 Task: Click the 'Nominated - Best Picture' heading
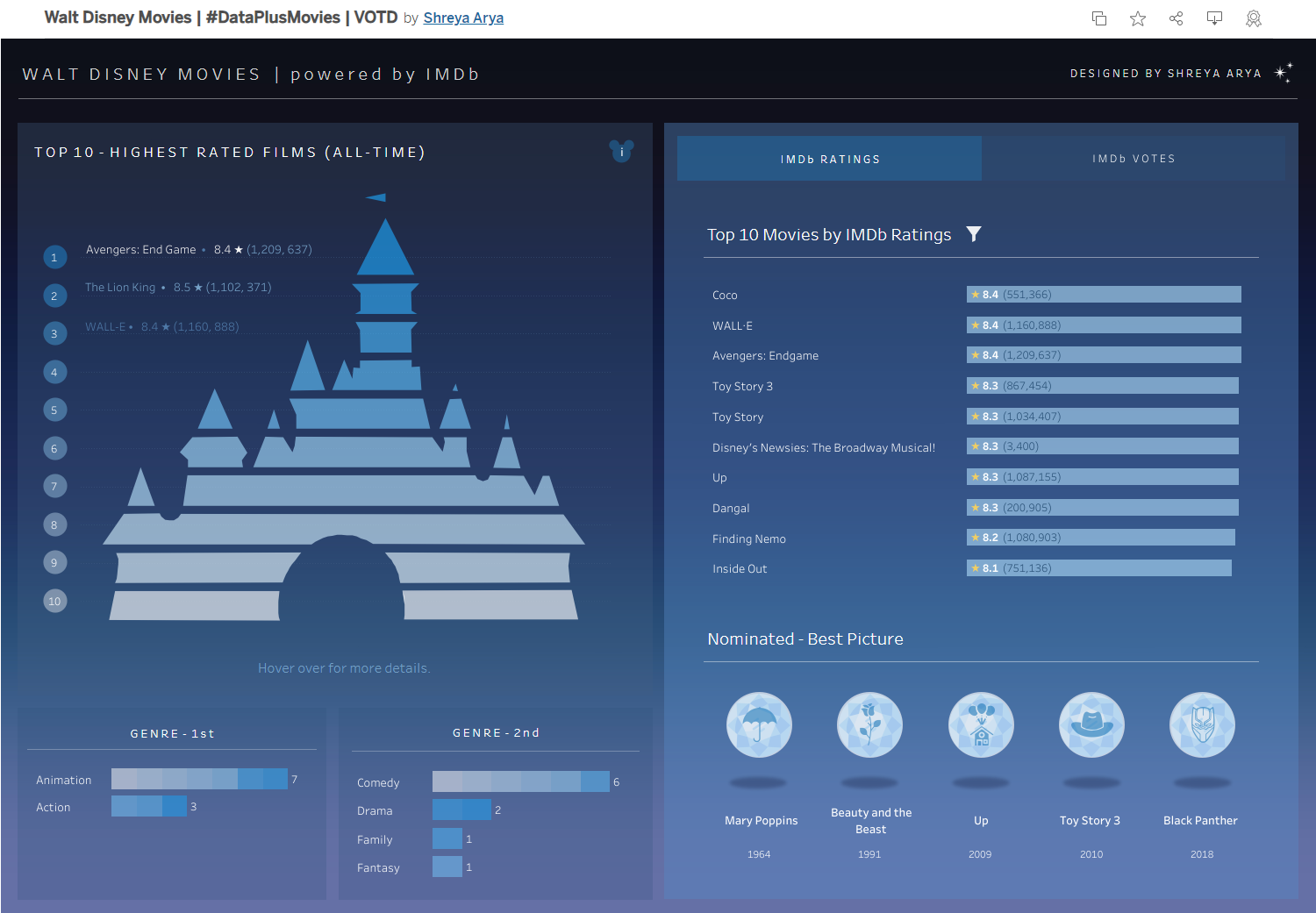[x=805, y=639]
